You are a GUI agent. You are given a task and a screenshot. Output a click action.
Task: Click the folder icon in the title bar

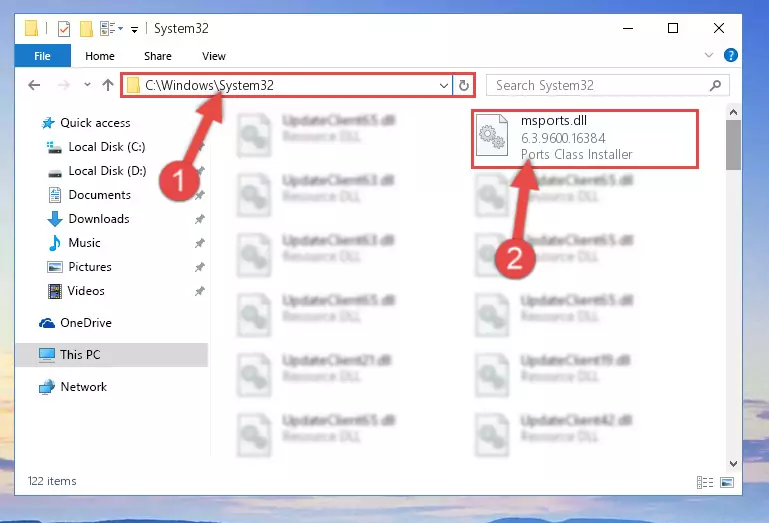tap(31, 28)
